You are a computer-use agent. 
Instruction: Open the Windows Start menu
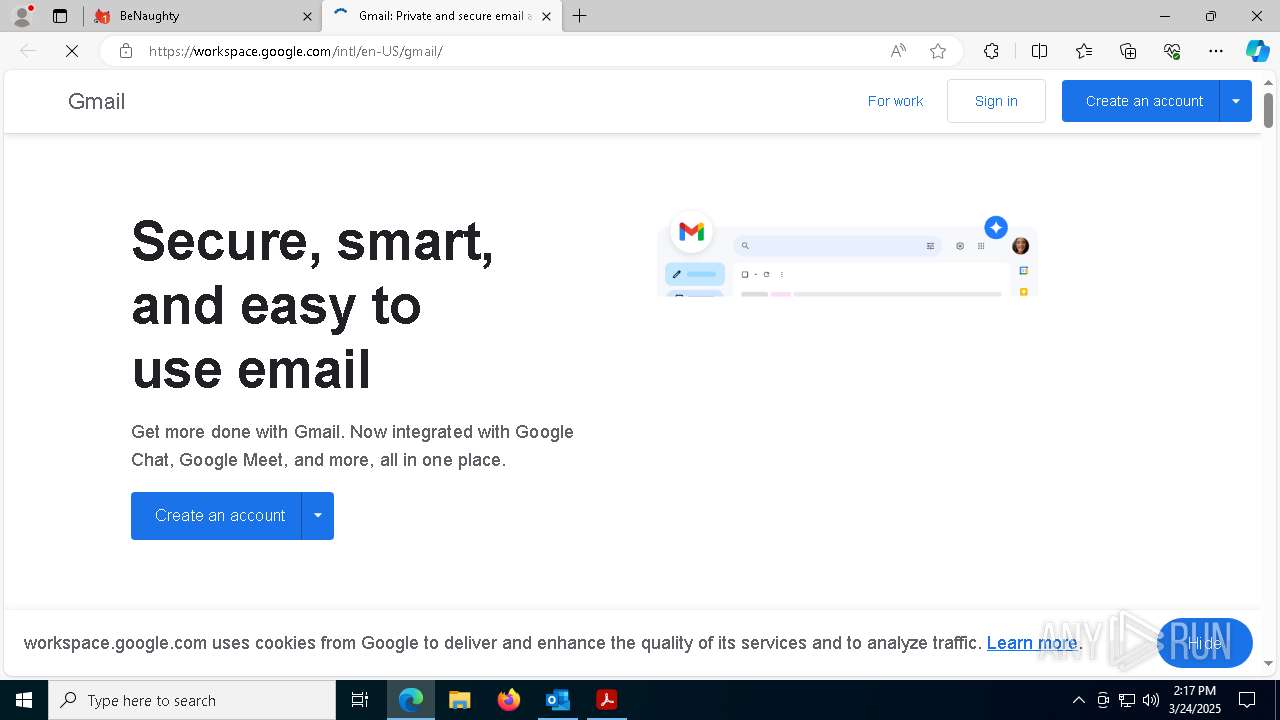(x=24, y=700)
